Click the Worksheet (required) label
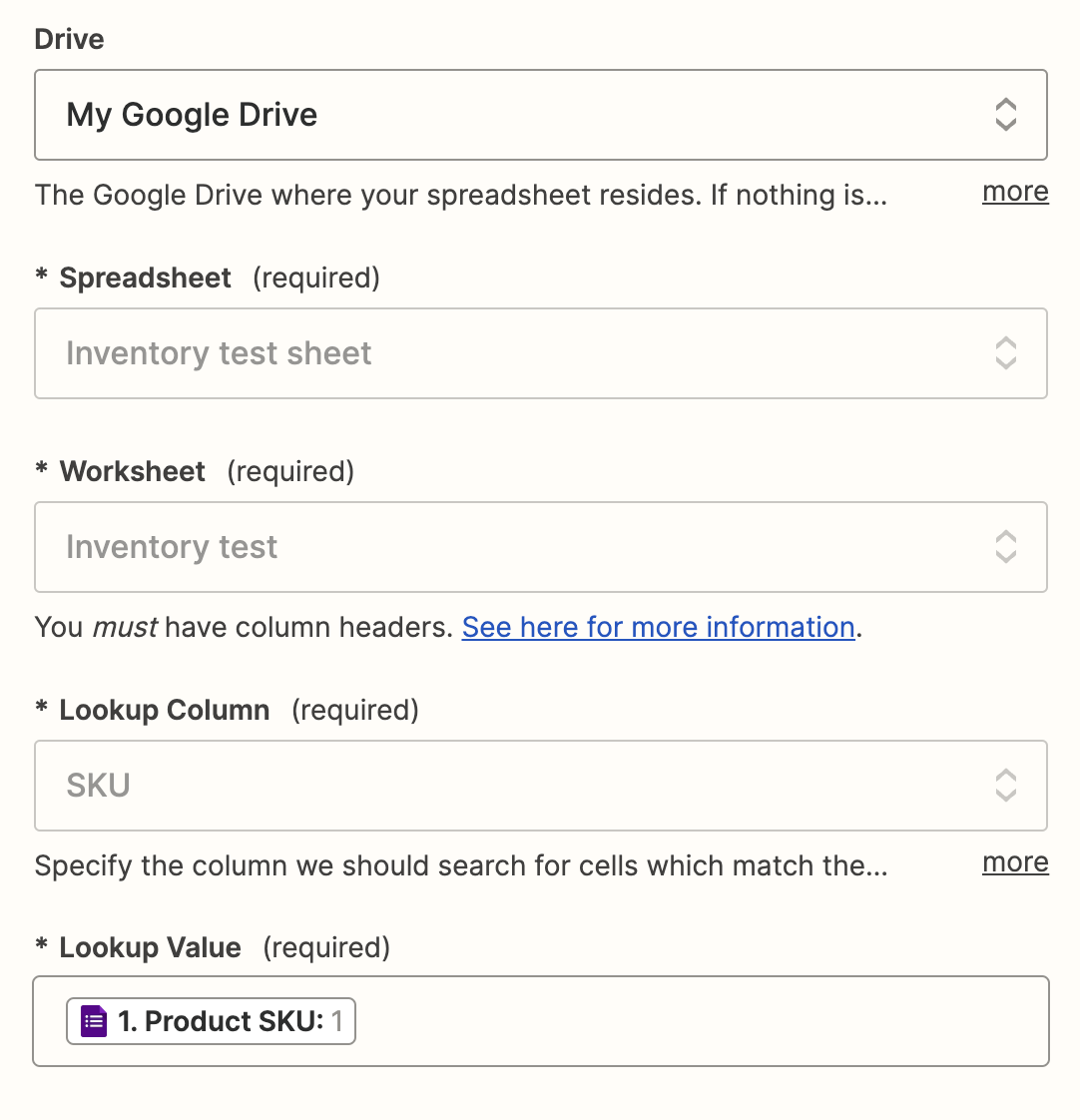The height and width of the screenshot is (1120, 1080). 133,471
